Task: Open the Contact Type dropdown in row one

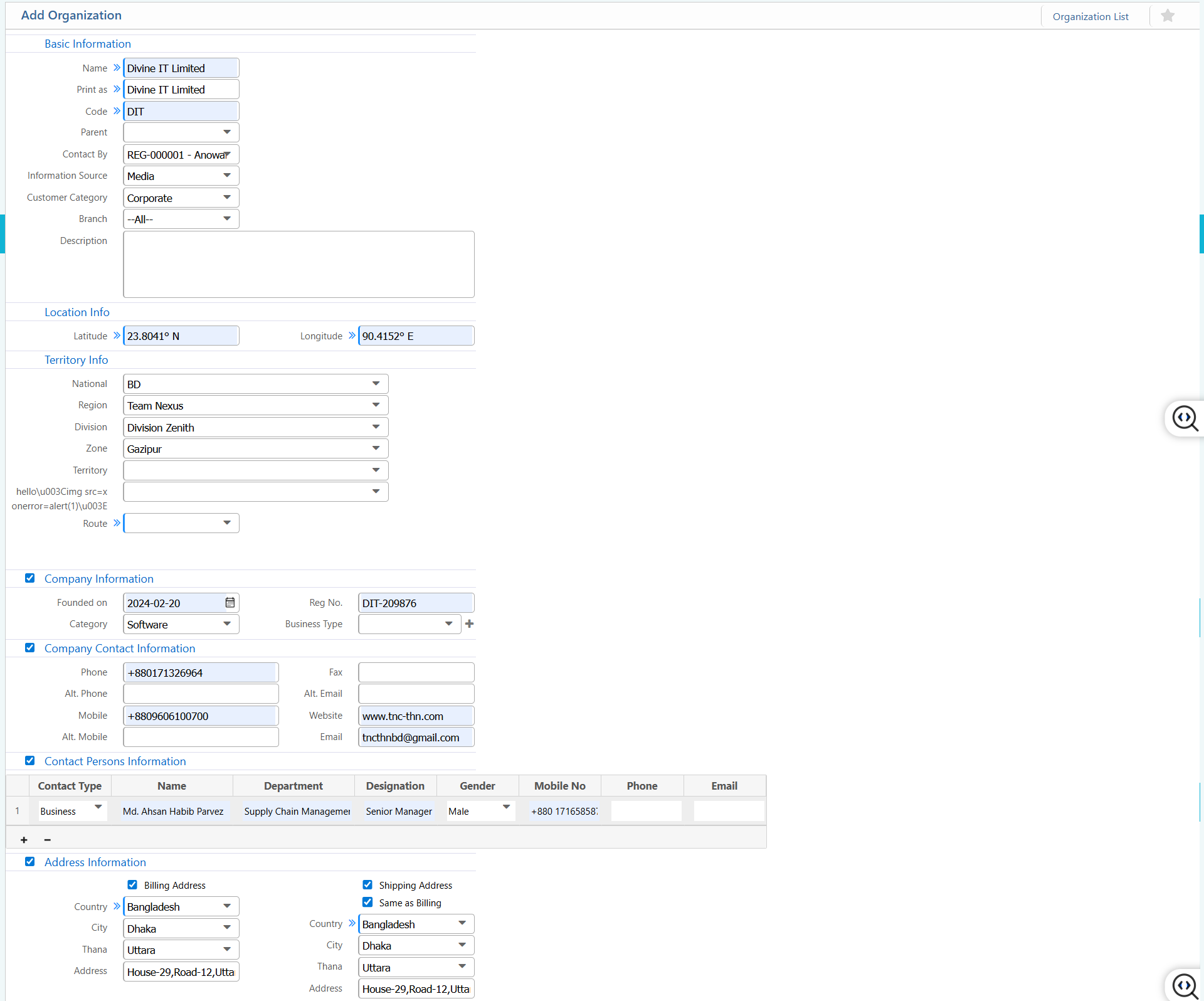Action: point(97,807)
